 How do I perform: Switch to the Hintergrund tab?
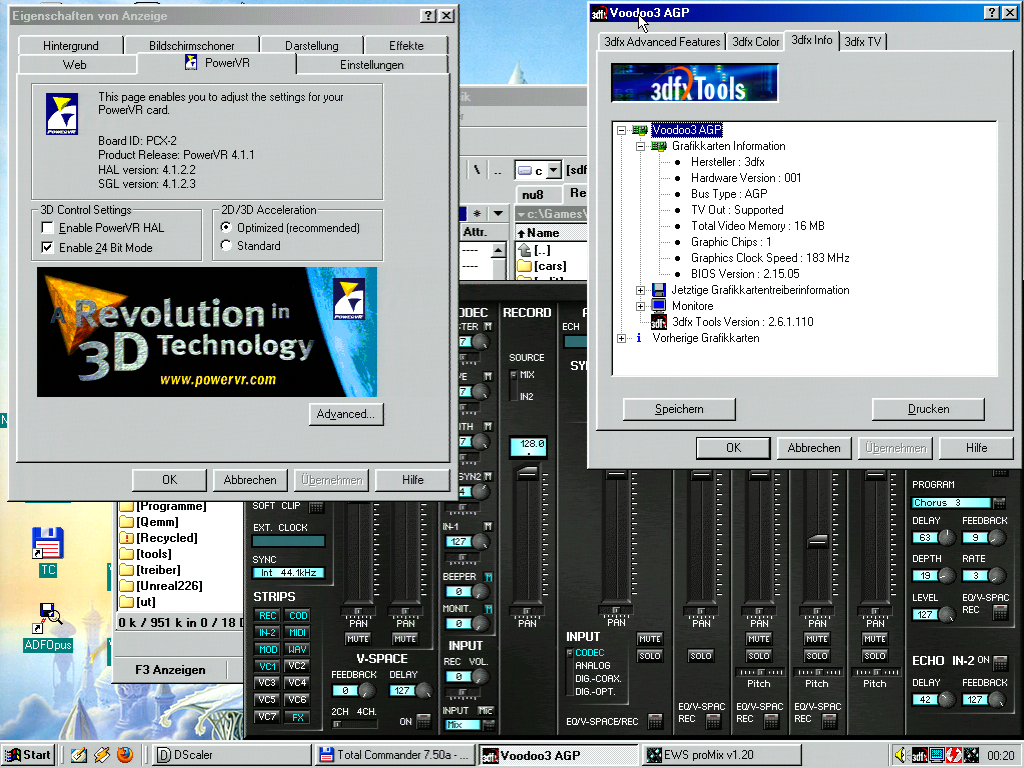coord(71,46)
